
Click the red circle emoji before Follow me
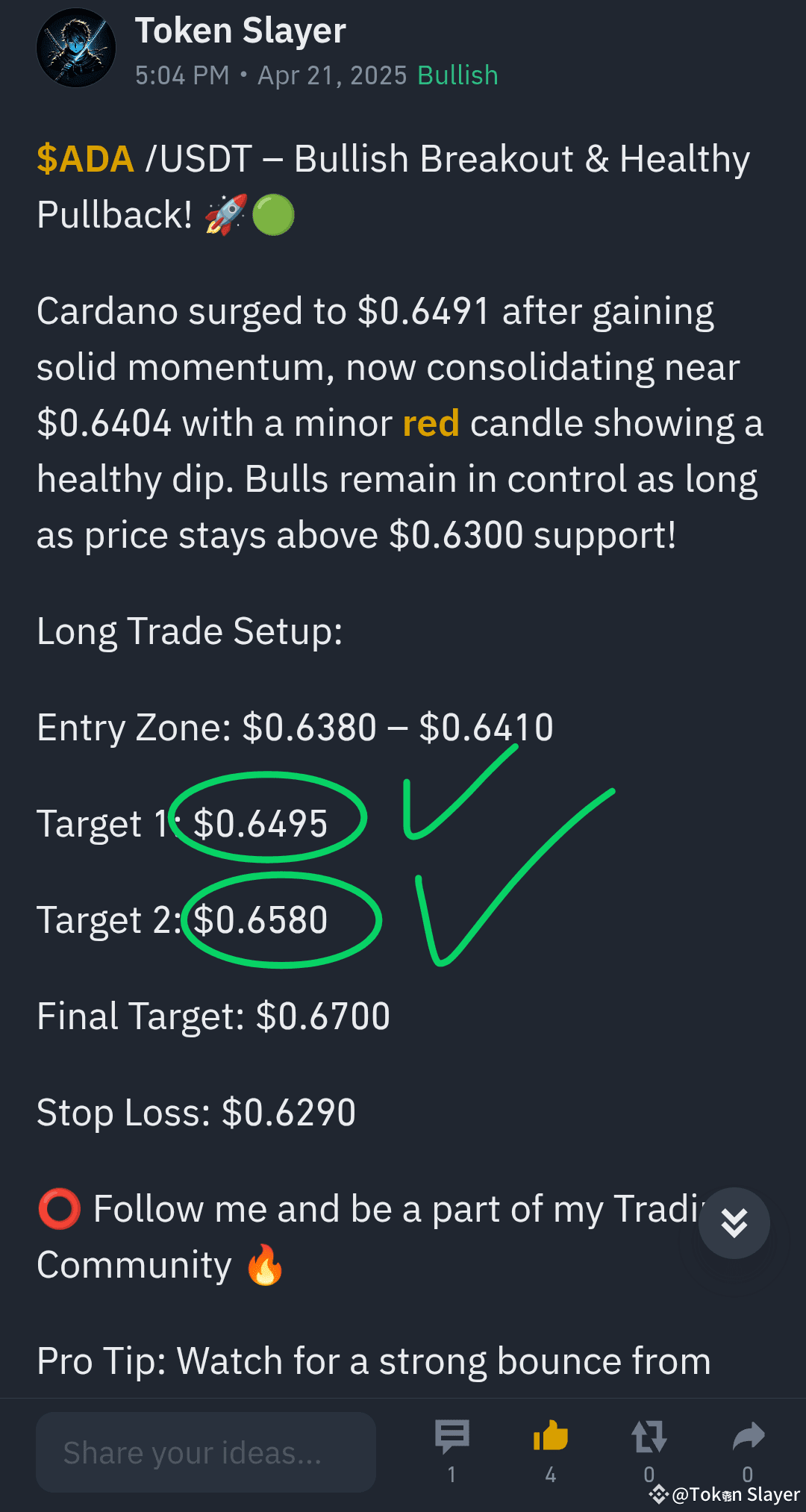pyautogui.click(x=60, y=1209)
